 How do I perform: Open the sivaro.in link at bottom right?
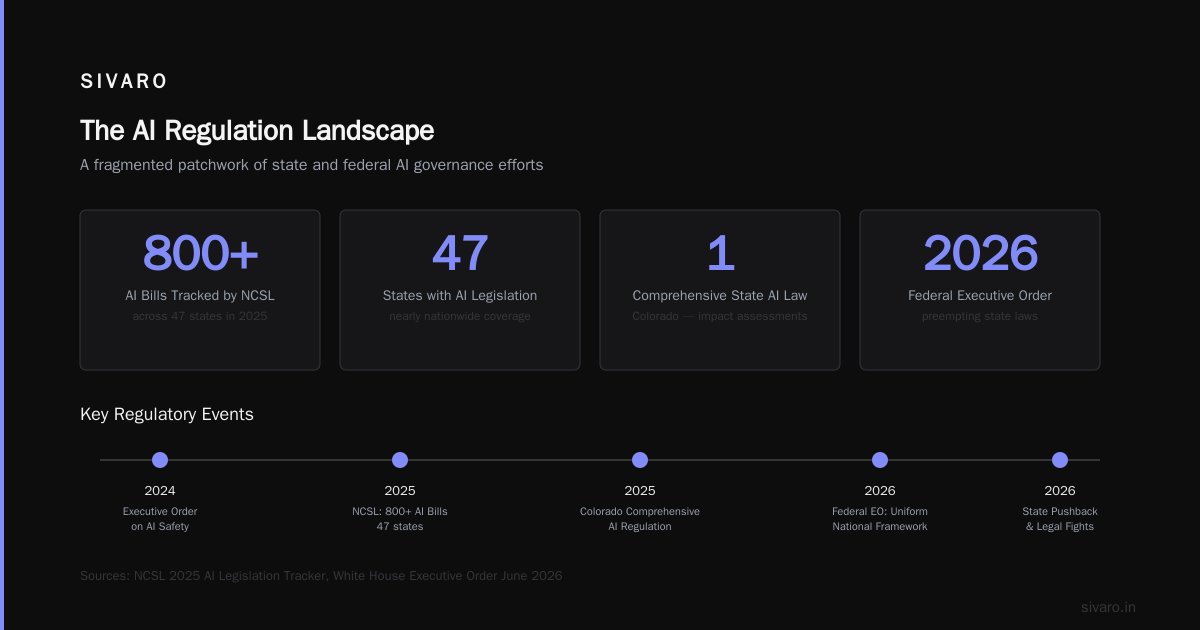pyautogui.click(x=1108, y=607)
